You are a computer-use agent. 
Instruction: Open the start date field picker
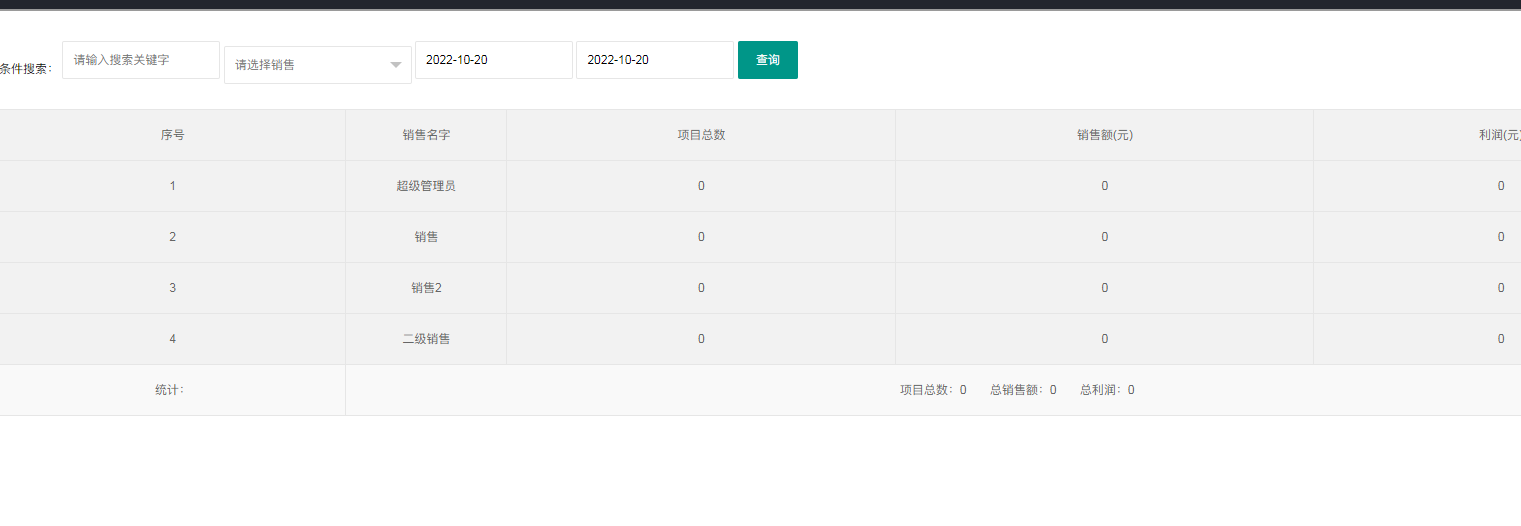pos(493,60)
